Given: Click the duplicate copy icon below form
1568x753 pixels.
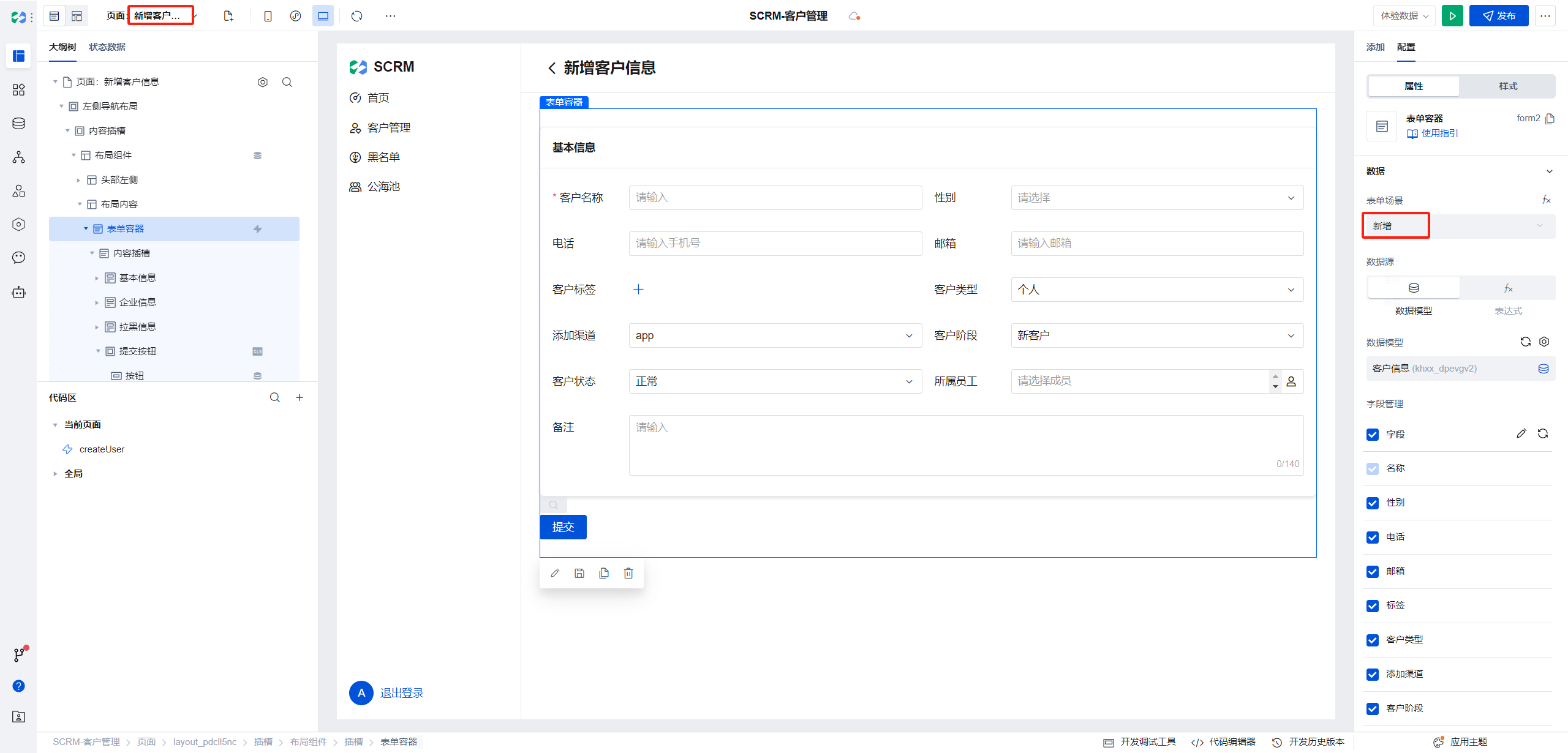Looking at the screenshot, I should [x=604, y=573].
